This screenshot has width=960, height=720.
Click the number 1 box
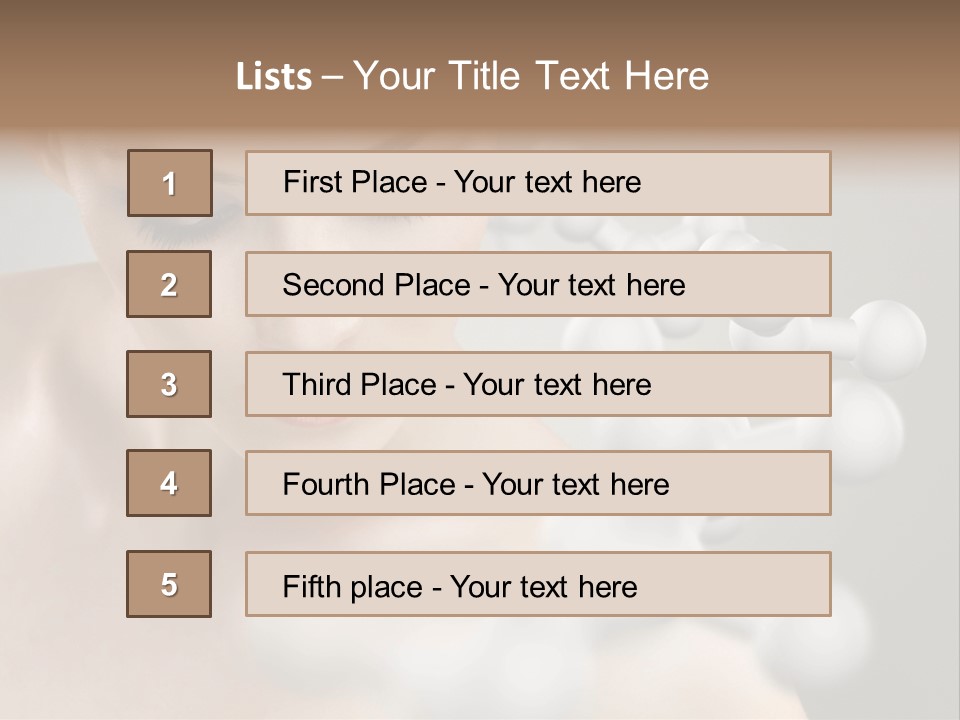[169, 183]
